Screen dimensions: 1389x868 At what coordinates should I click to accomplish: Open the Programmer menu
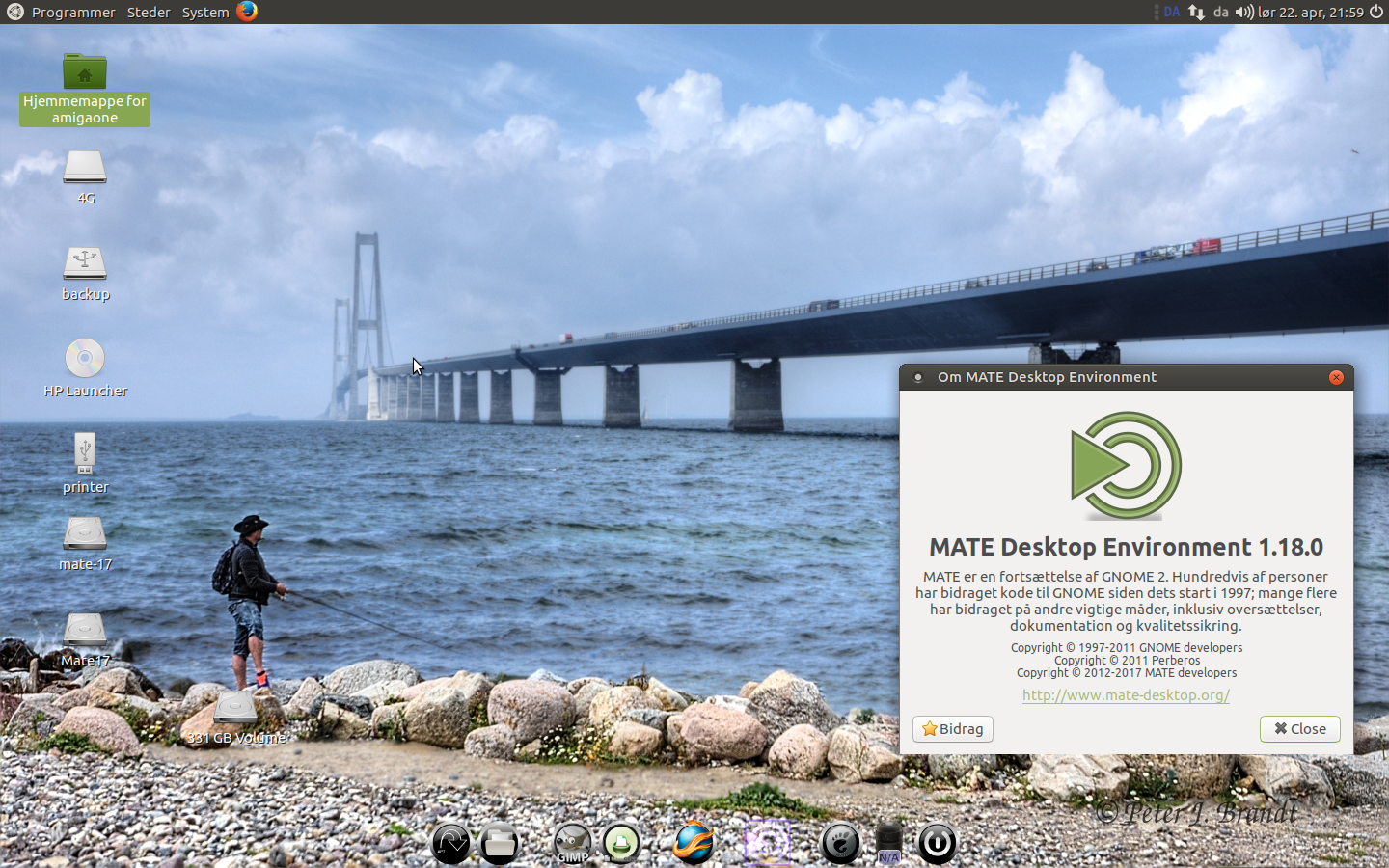pyautogui.click(x=72, y=13)
